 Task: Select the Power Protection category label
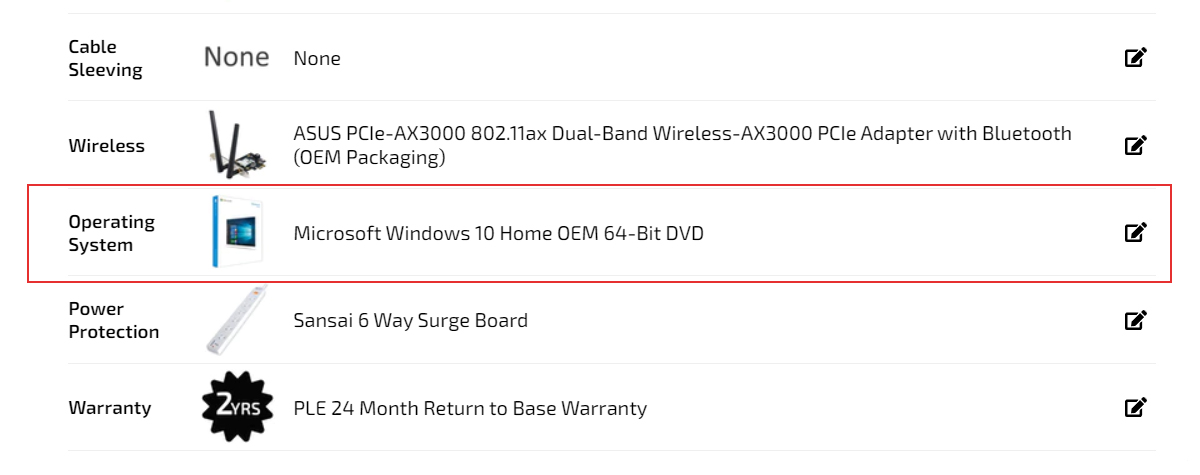(x=113, y=321)
